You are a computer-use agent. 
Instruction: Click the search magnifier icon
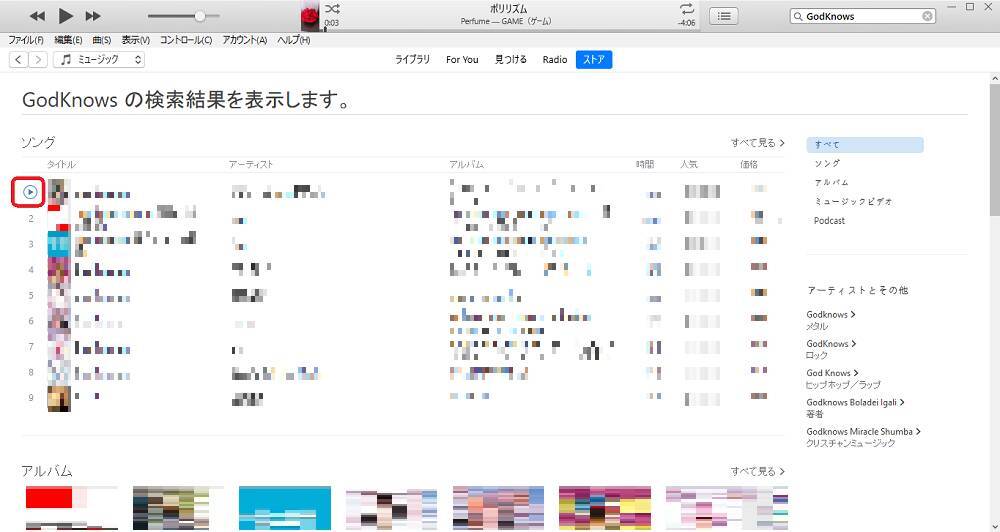(797, 17)
